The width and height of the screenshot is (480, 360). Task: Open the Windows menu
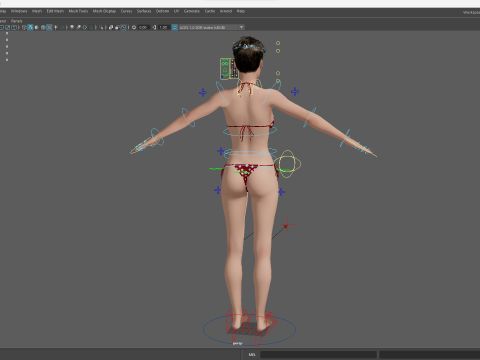click(19, 11)
